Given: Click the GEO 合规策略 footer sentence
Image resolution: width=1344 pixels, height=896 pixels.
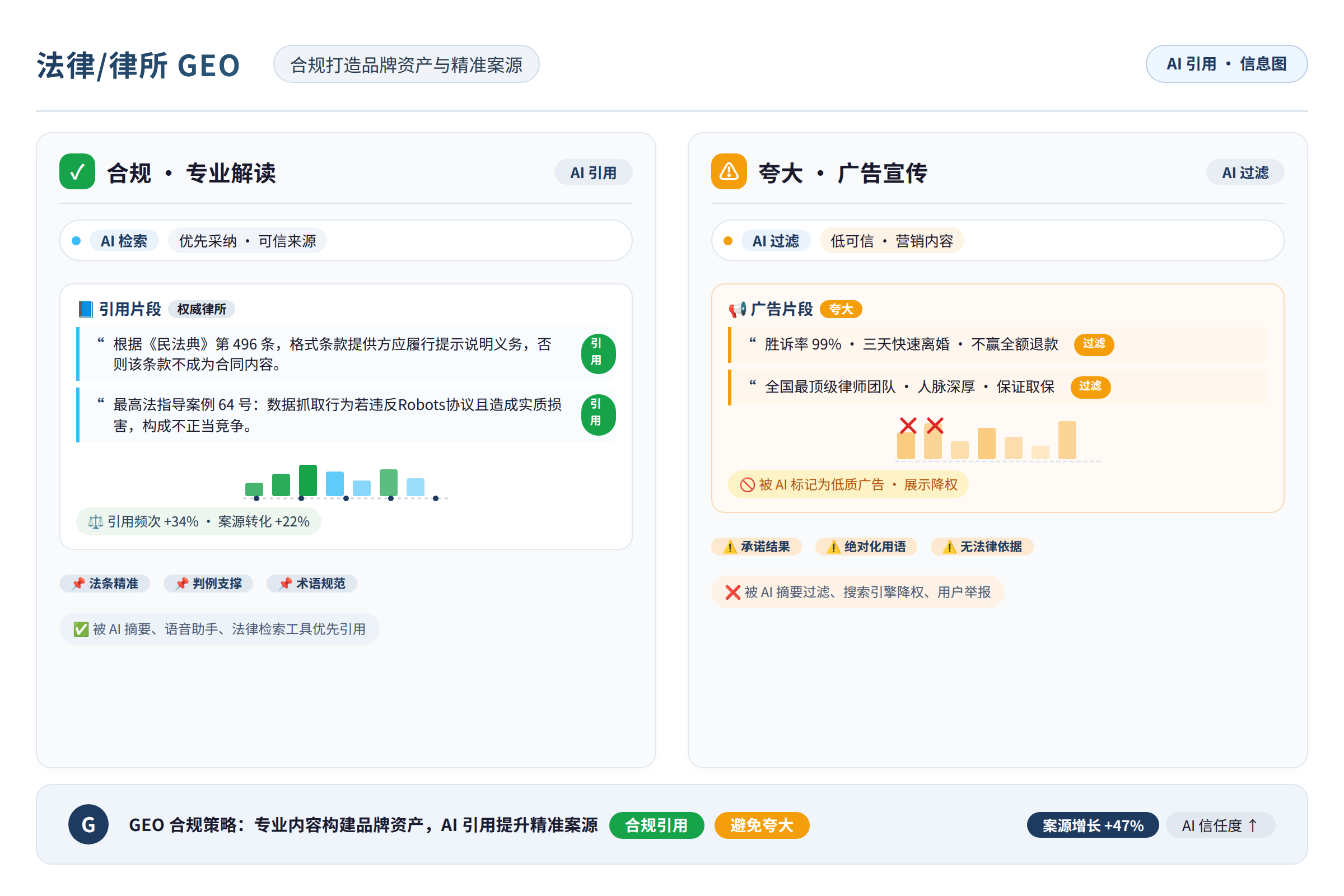Looking at the screenshot, I should tap(363, 824).
